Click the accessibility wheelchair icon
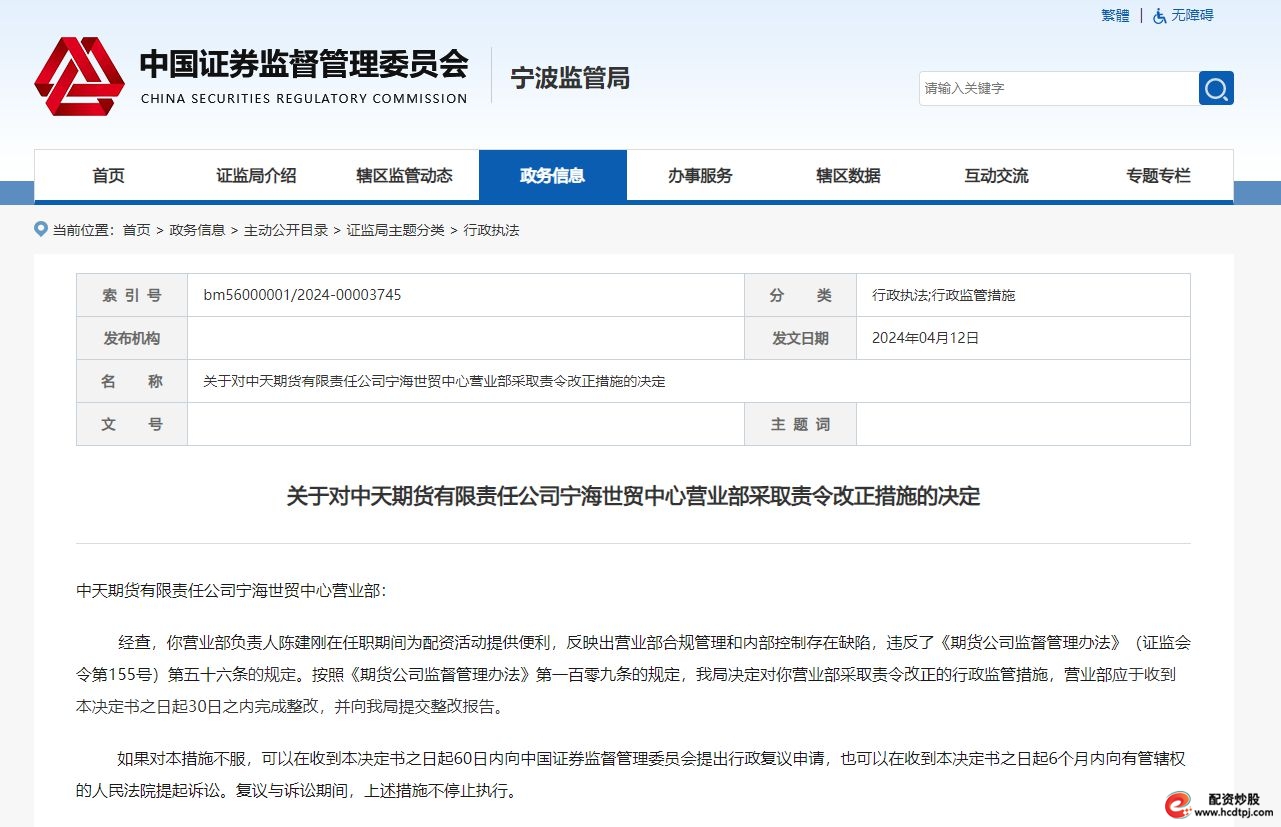Image resolution: width=1281 pixels, height=827 pixels. 1160,16
